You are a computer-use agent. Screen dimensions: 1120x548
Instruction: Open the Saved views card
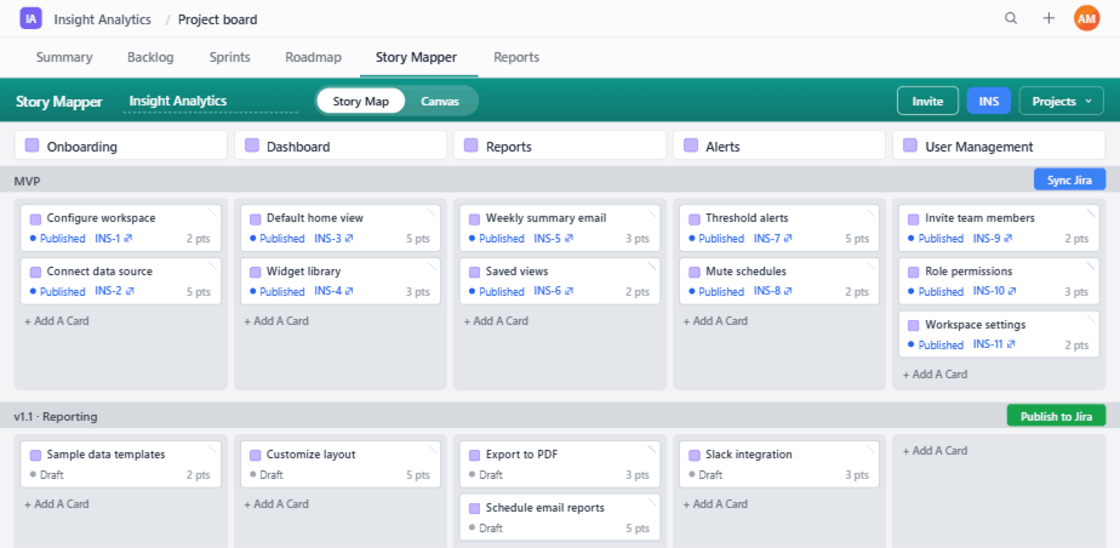(x=560, y=281)
